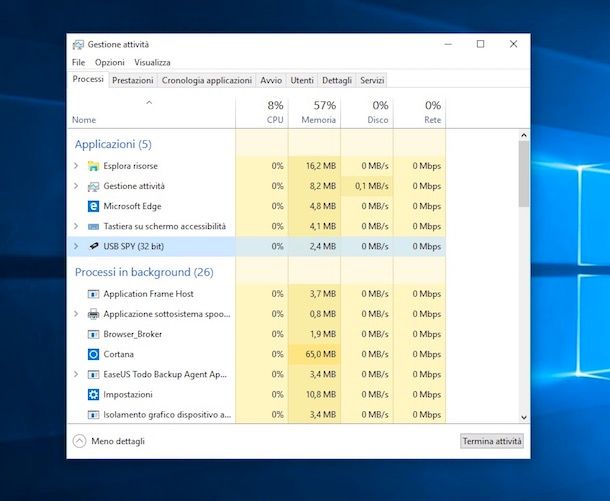Select the Cortana row name
610x501 pixels.
pyautogui.click(x=119, y=354)
